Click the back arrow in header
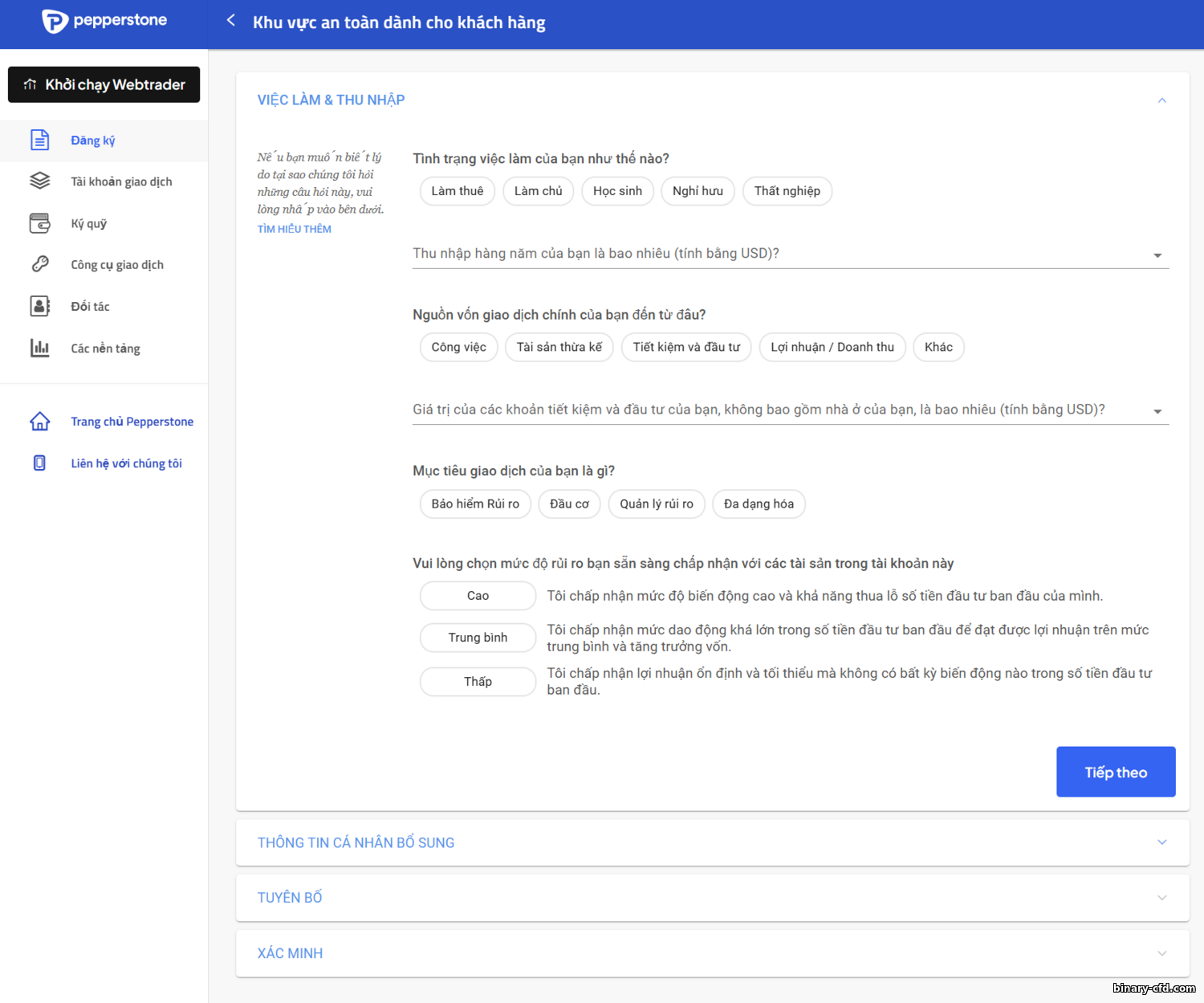The image size is (1204, 1003). click(231, 21)
